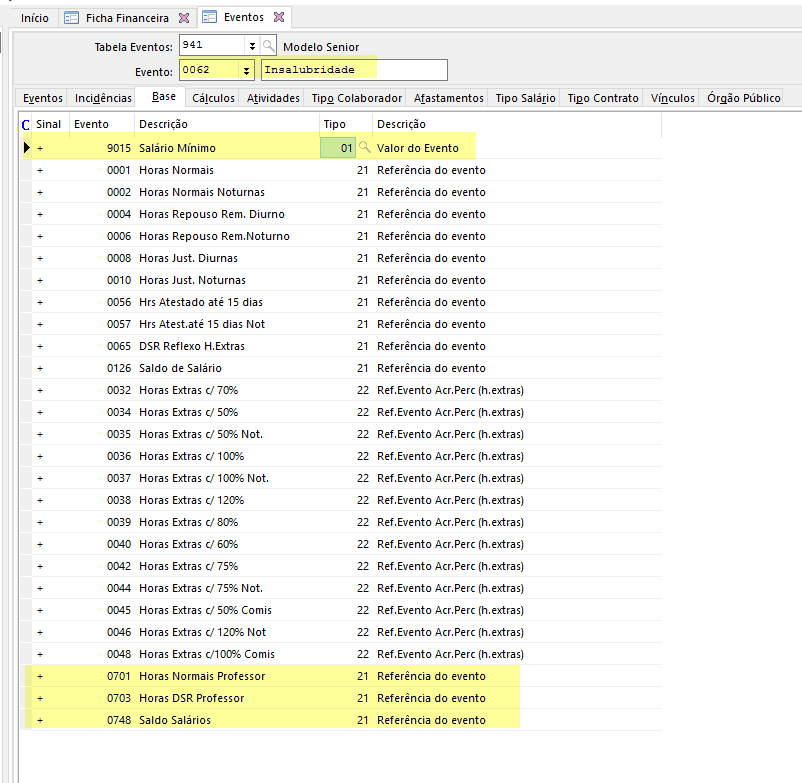Click the Sinal column header
Viewport: 802px width, 783px height.
[x=49, y=124]
